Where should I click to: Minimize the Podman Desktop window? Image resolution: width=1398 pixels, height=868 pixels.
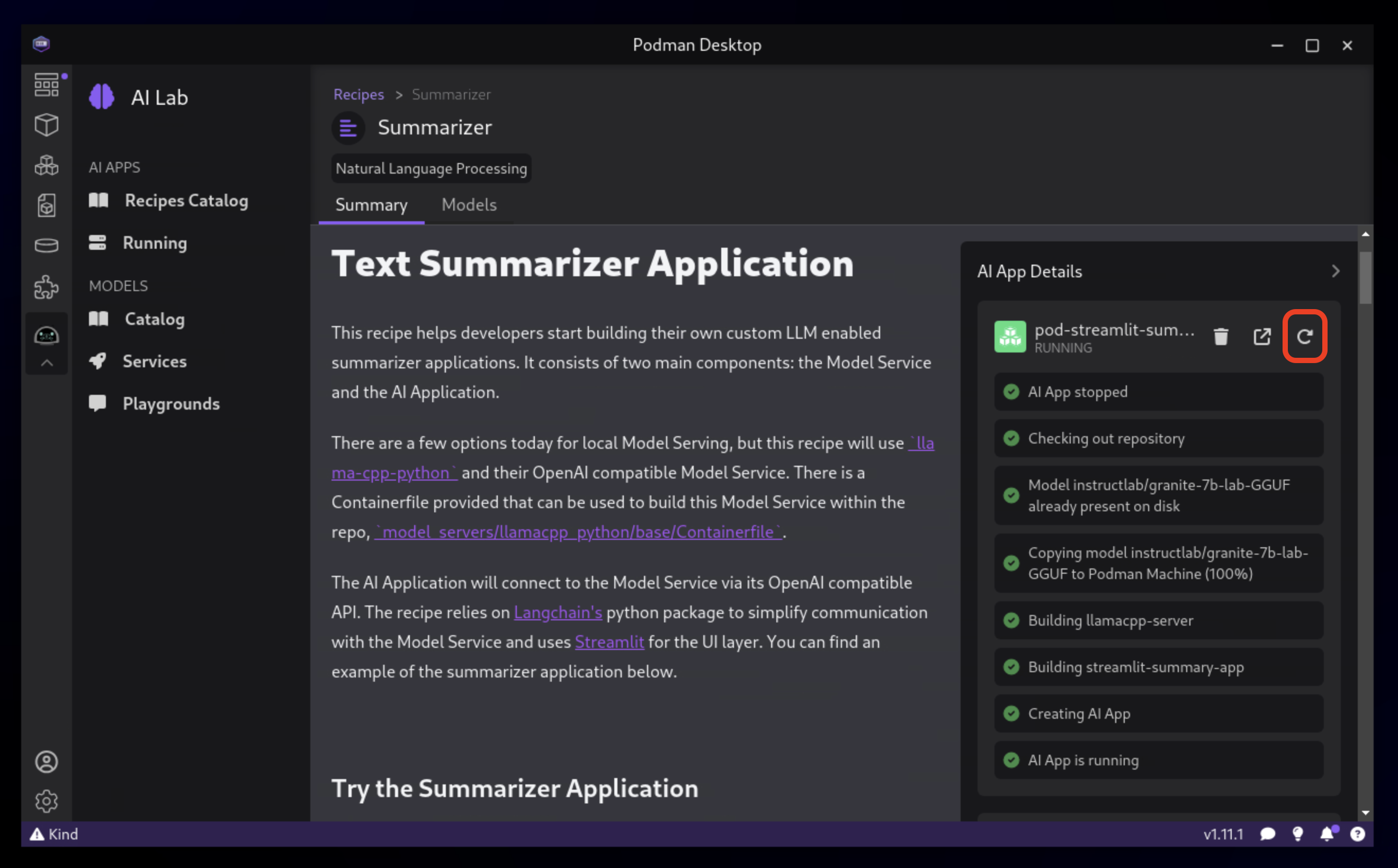click(1277, 46)
